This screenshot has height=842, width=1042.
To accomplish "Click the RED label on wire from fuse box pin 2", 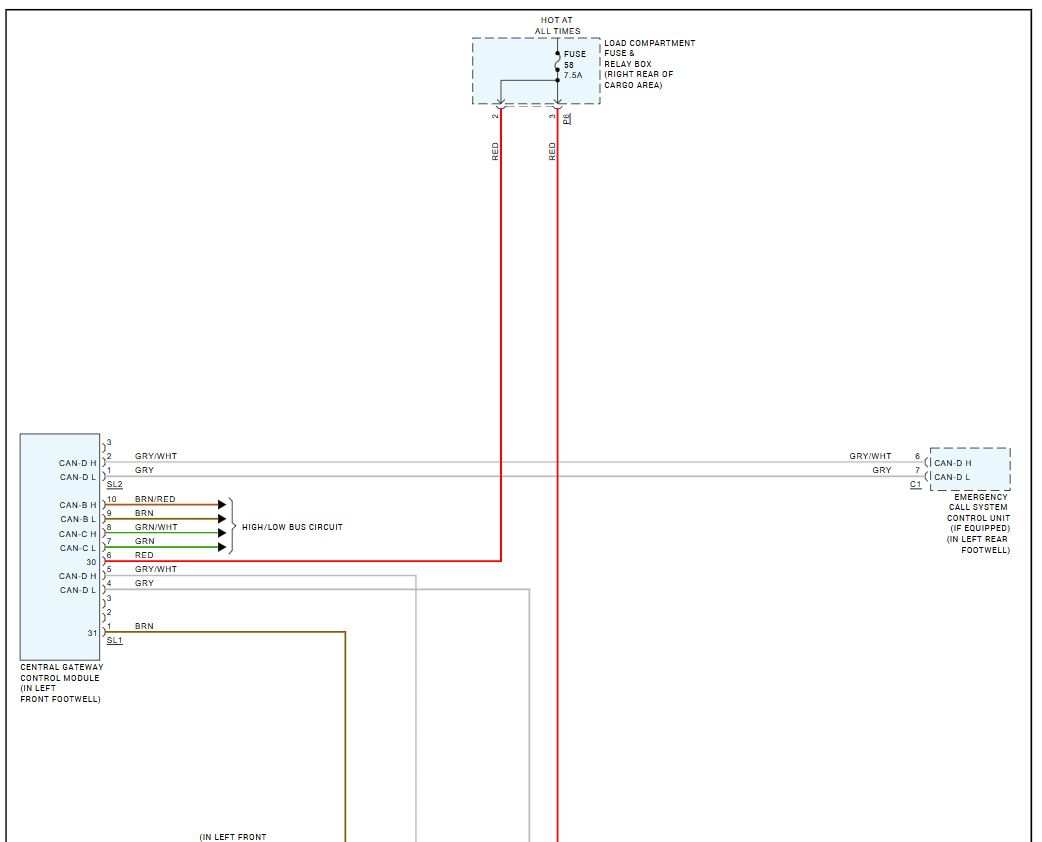I will click(x=495, y=152).
